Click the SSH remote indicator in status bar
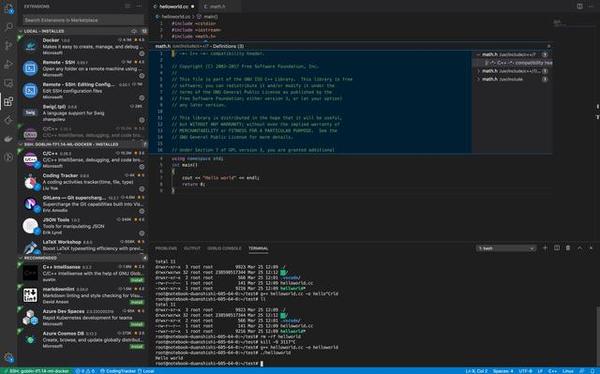This screenshot has width=600, height=374. coord(36,371)
